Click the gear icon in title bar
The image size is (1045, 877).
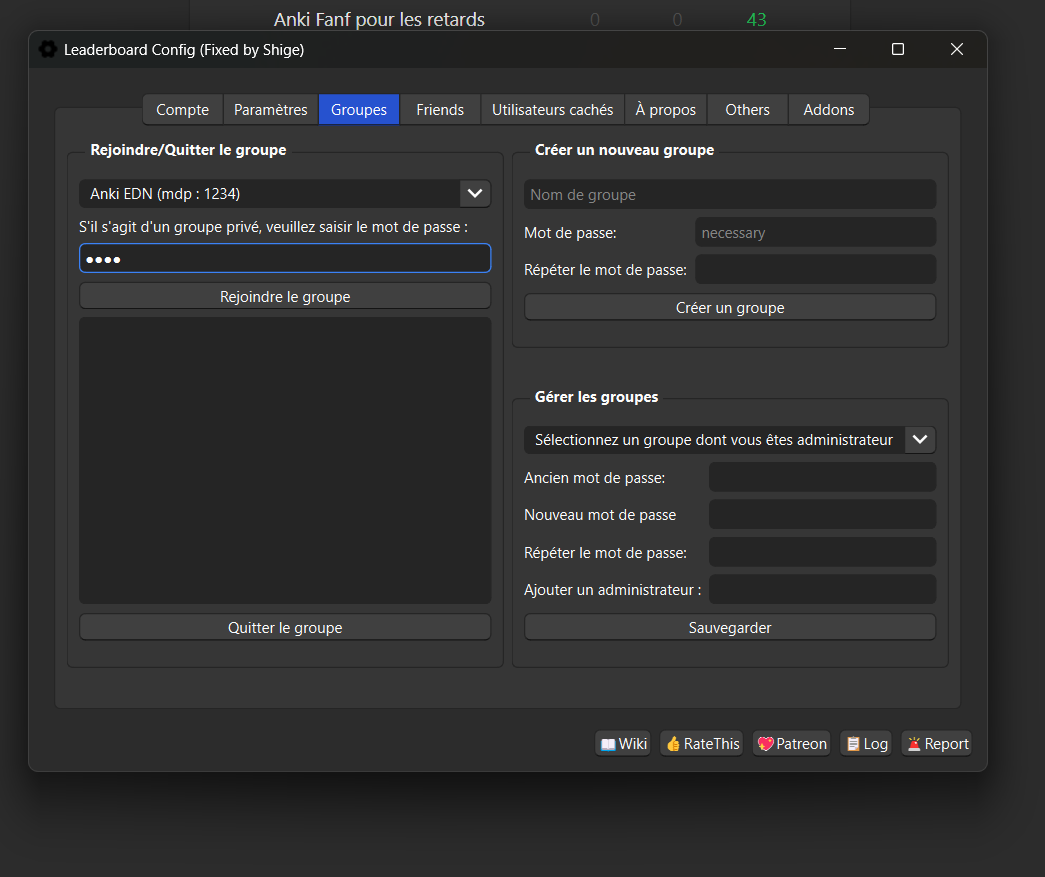tap(48, 49)
